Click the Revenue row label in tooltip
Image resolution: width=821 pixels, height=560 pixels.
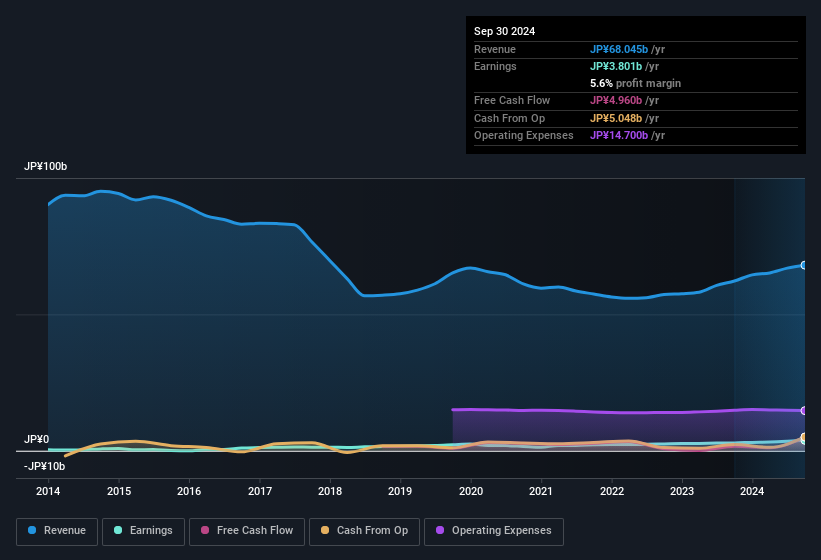[x=495, y=49]
